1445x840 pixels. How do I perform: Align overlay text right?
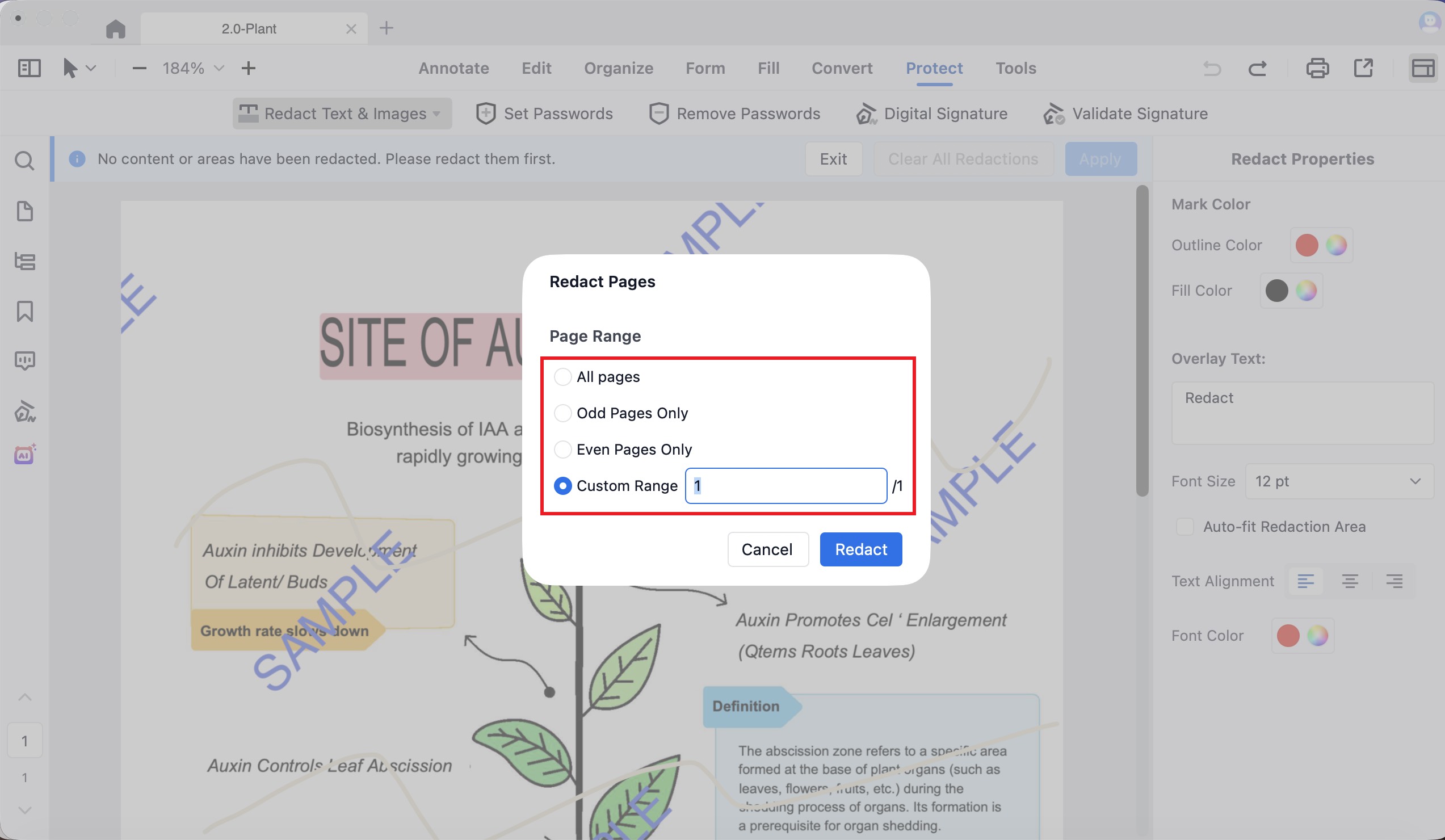point(1394,581)
